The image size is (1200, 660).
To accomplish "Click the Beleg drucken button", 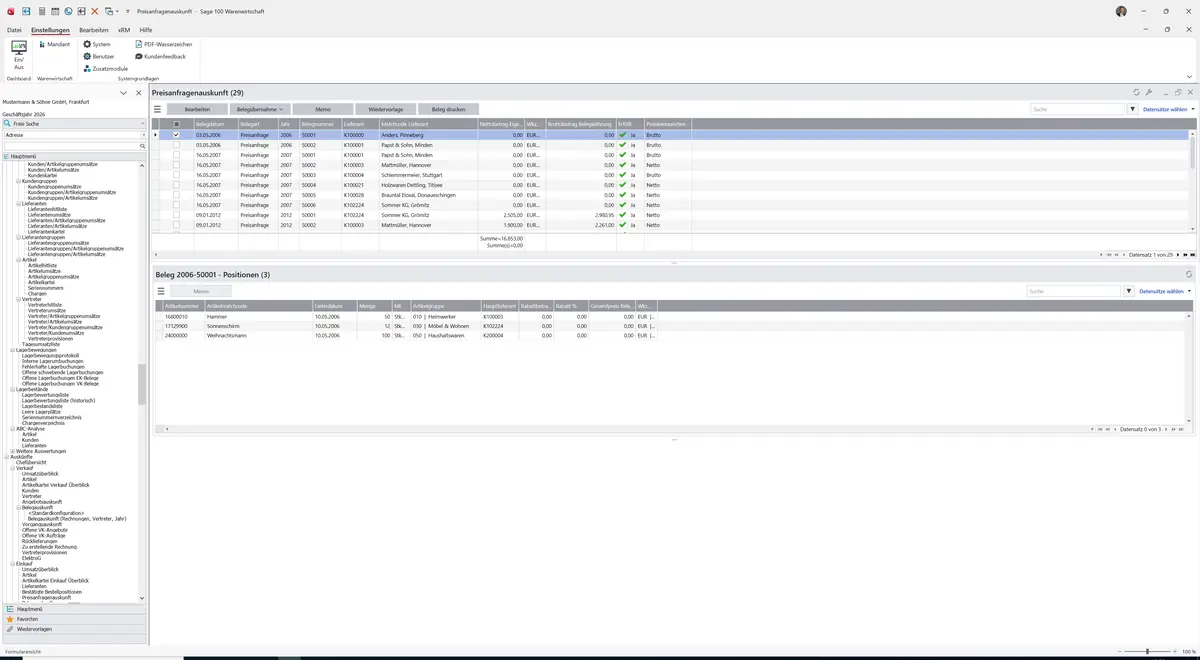I will (x=449, y=109).
